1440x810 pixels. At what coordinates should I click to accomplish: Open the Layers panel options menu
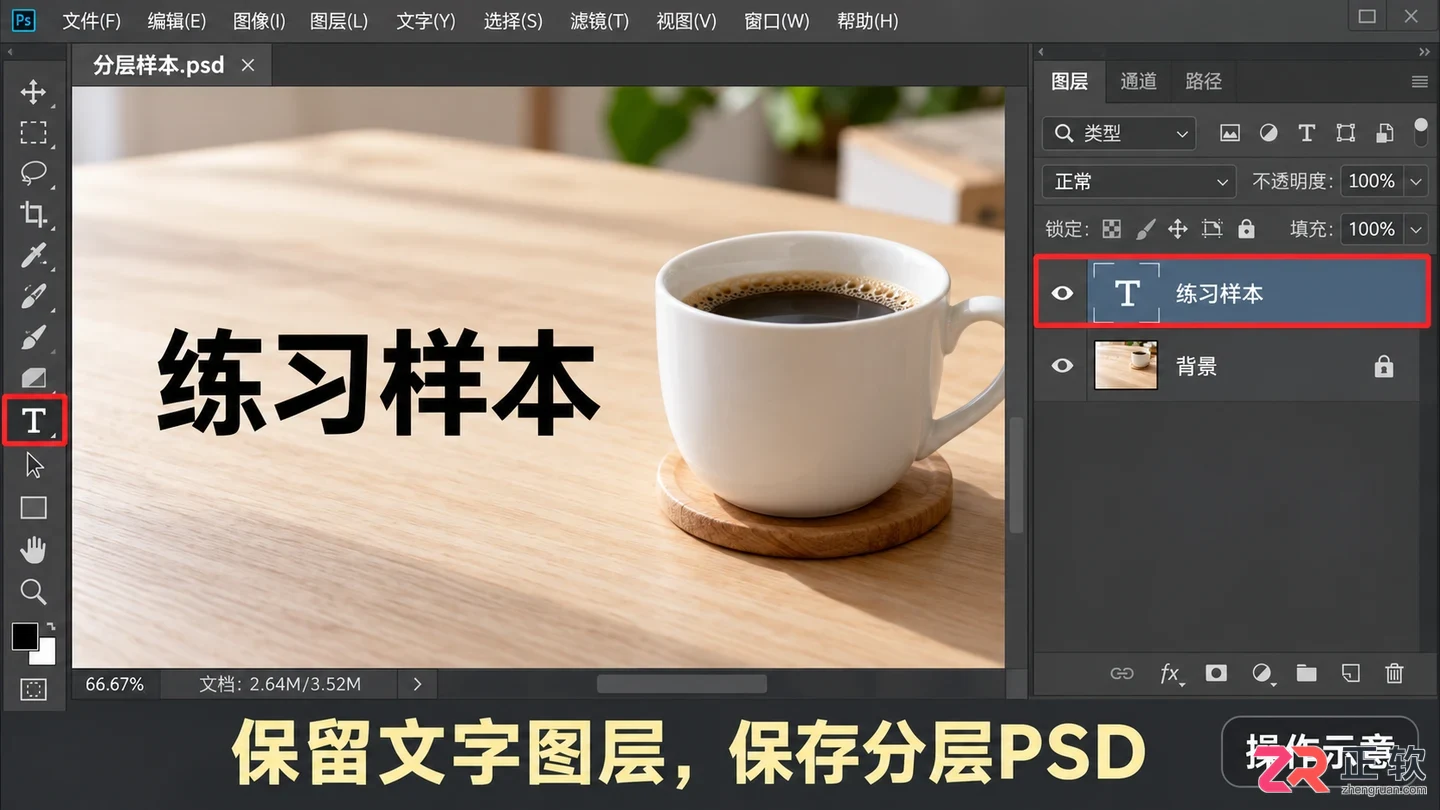tap(1420, 82)
